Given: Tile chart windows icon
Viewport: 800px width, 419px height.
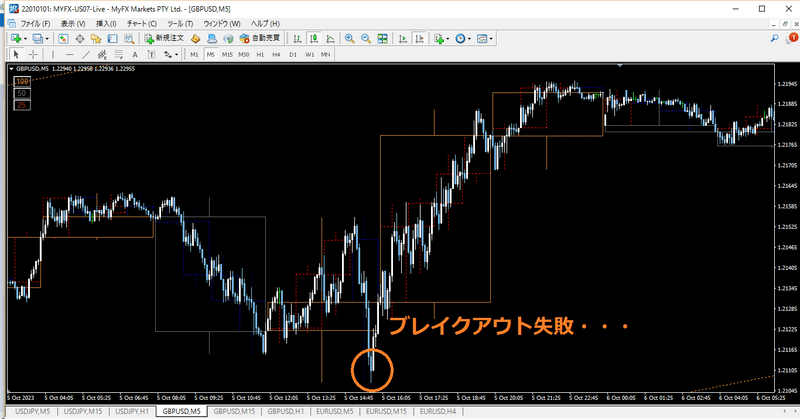Looking at the screenshot, I should [x=382, y=38].
